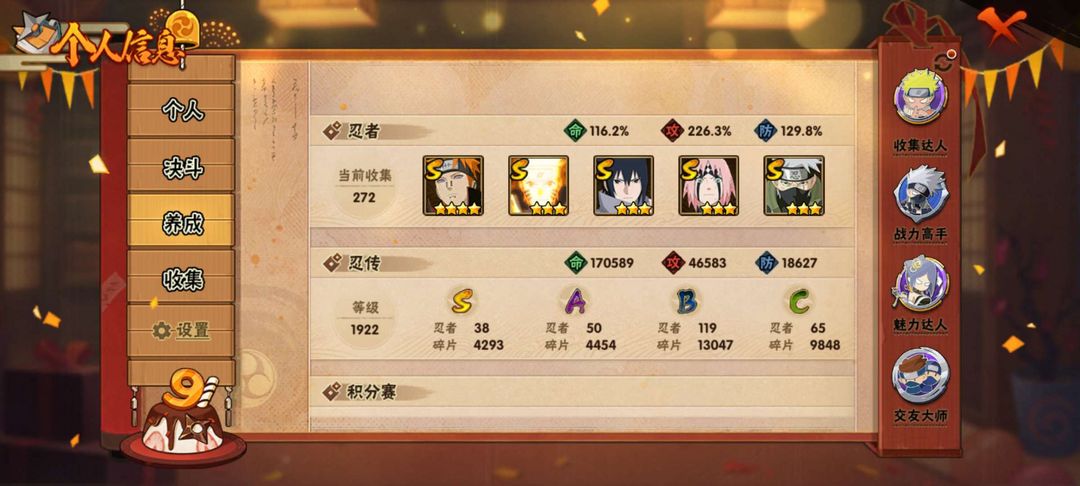
Task: Switch to the 决斗 tab
Action: tap(182, 166)
